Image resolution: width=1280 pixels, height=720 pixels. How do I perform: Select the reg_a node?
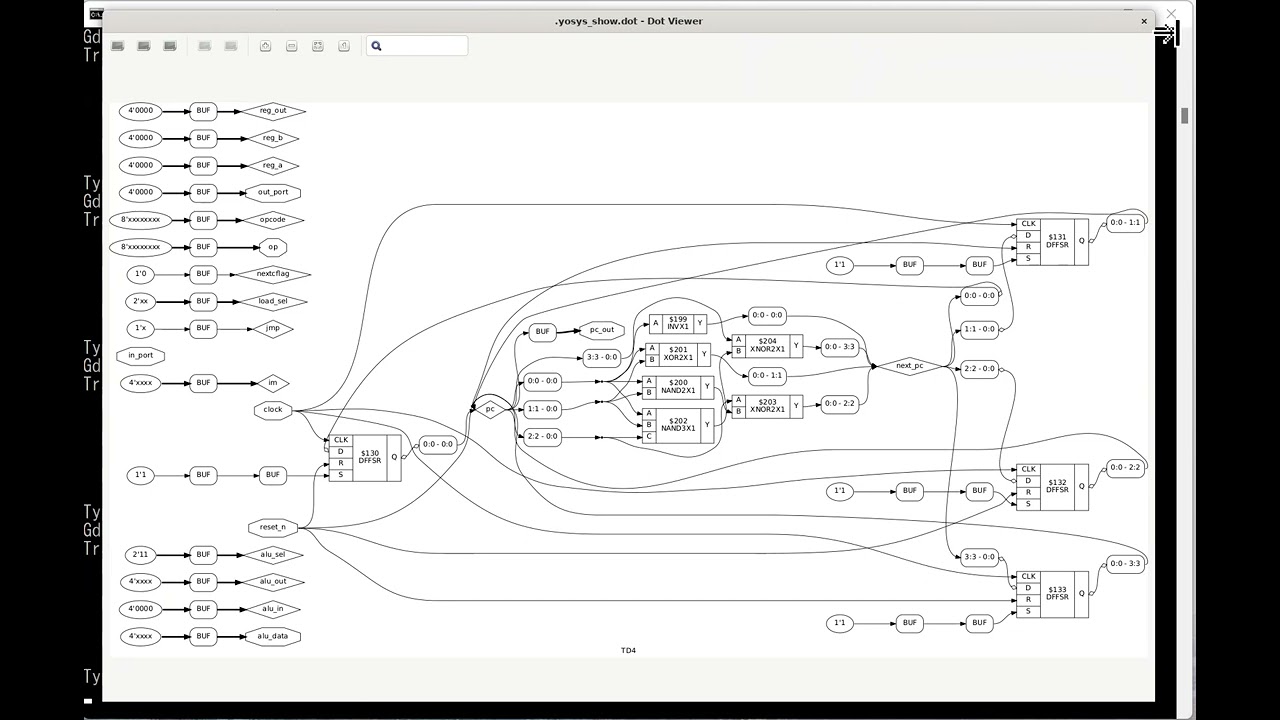point(273,165)
